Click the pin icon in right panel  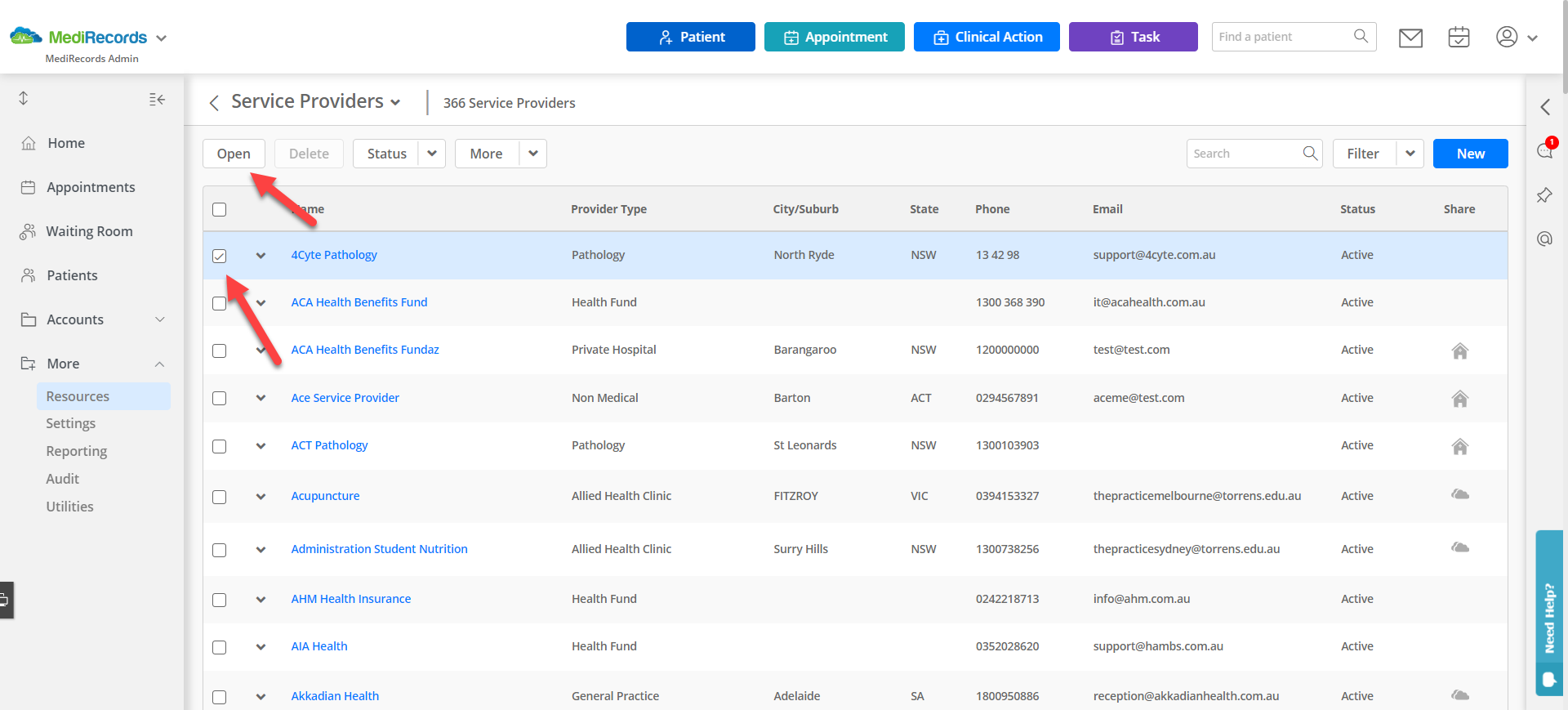(x=1544, y=195)
